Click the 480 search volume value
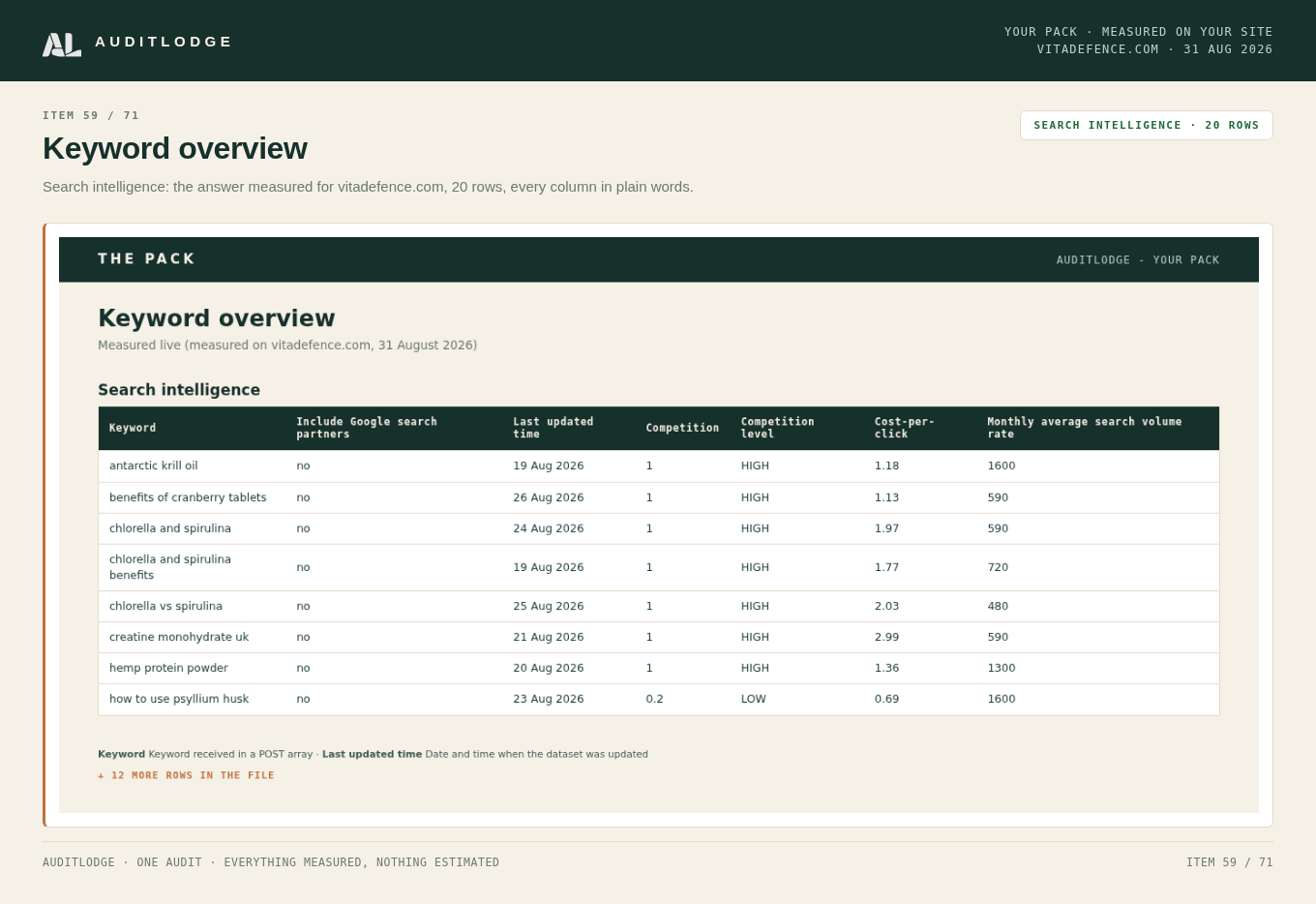This screenshot has height=904, width=1316. [998, 606]
